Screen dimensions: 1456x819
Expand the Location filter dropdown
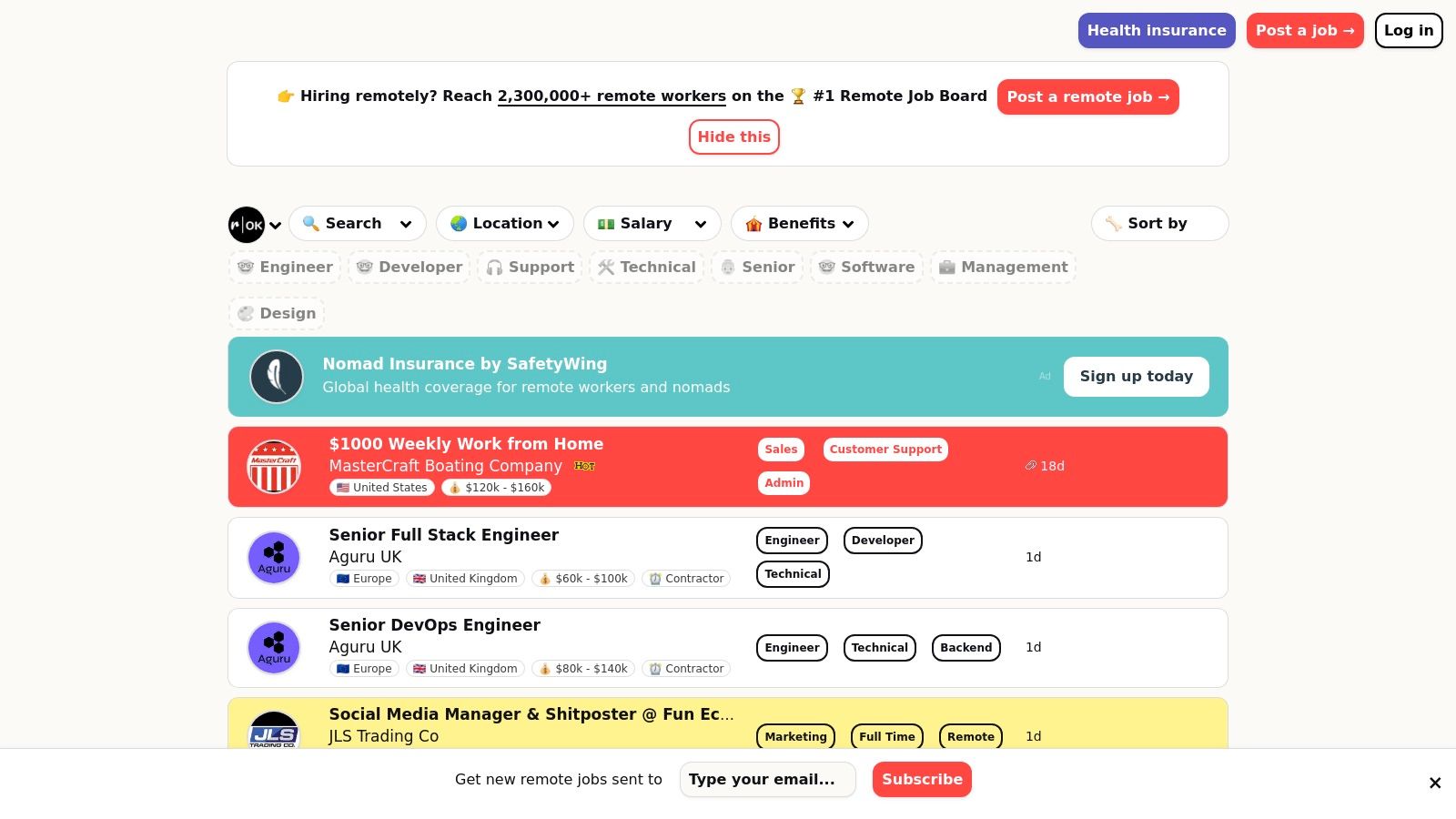(505, 224)
